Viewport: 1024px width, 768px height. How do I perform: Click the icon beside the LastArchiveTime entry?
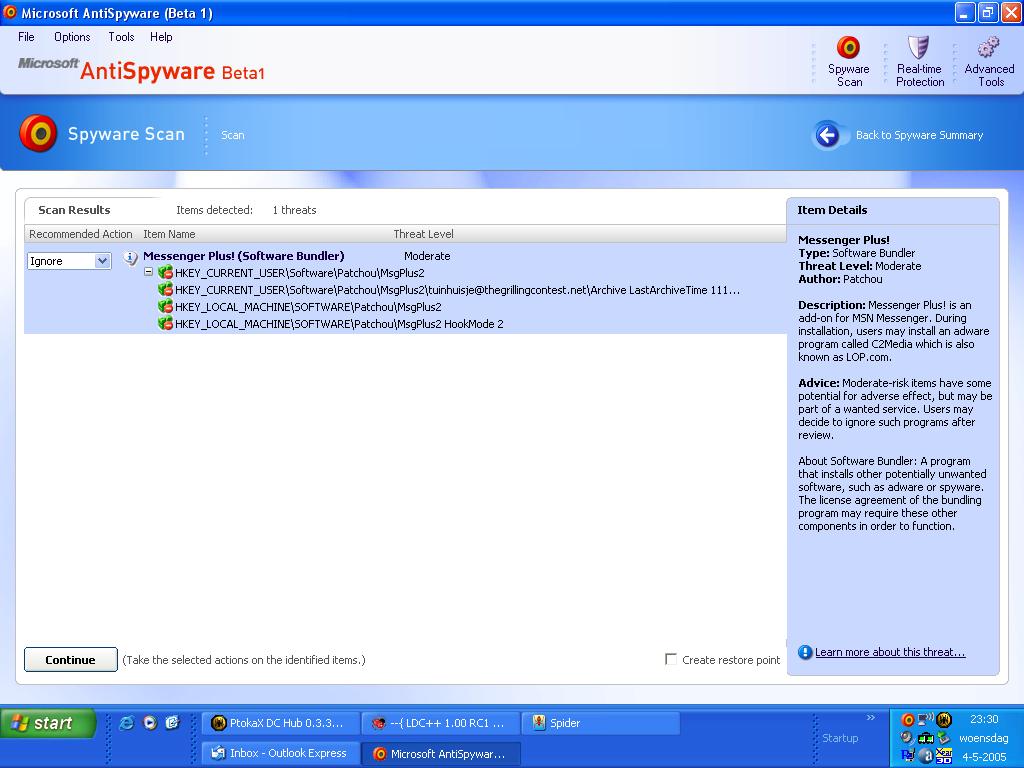point(165,290)
